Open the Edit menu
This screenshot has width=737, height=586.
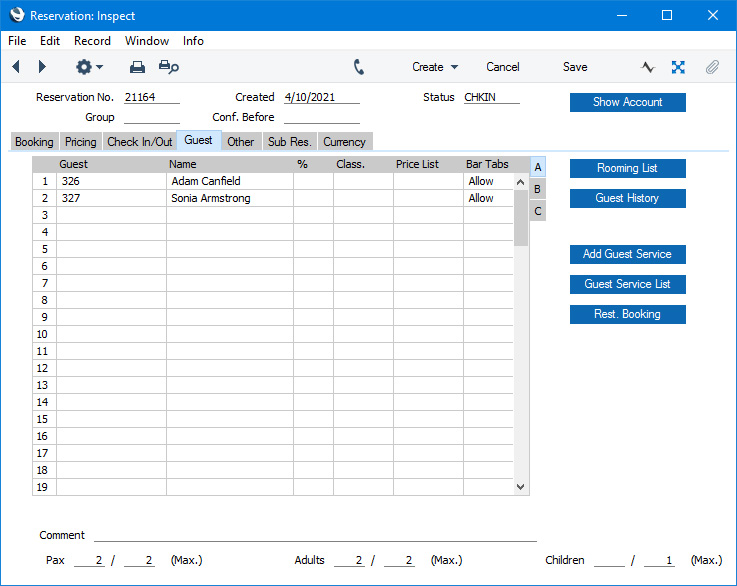pos(50,41)
